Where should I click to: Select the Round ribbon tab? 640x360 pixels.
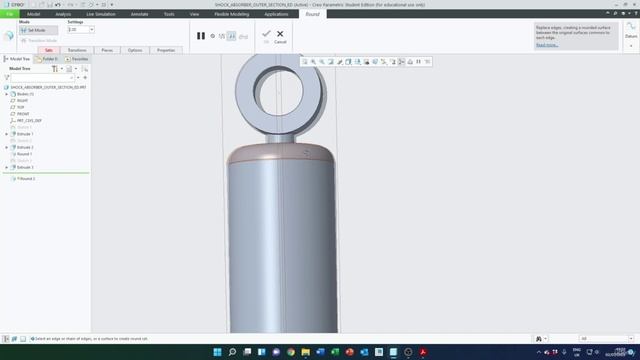point(313,14)
